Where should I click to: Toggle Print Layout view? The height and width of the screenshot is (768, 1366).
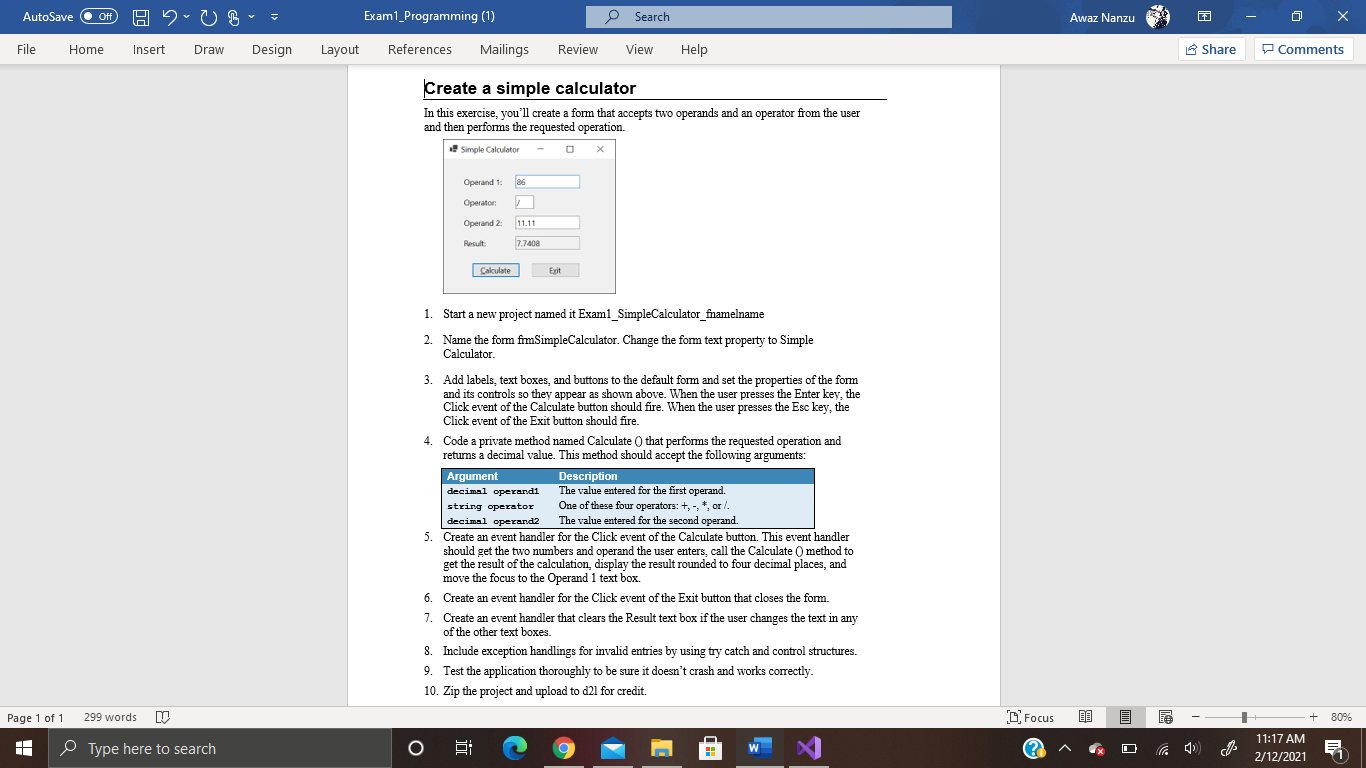(1125, 717)
